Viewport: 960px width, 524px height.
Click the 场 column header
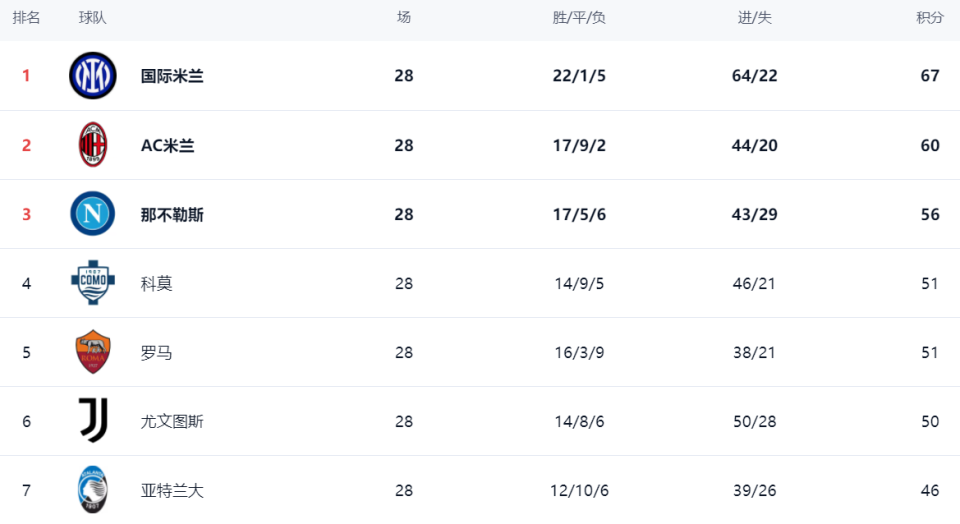(403, 18)
